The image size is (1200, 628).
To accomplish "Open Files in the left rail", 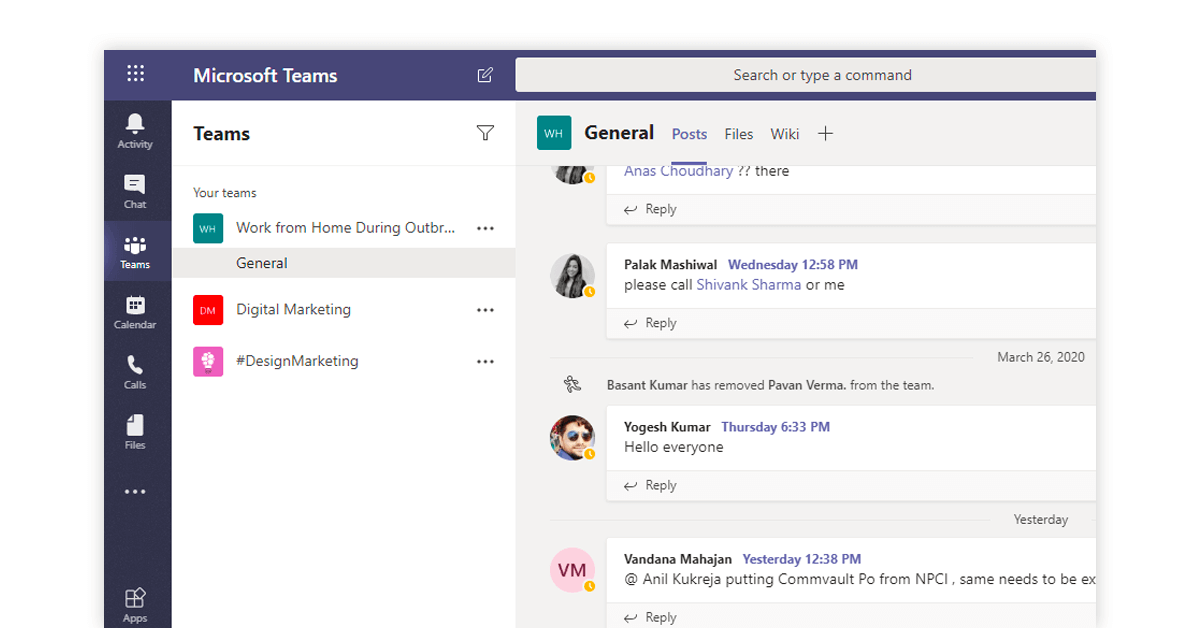I will point(135,432).
